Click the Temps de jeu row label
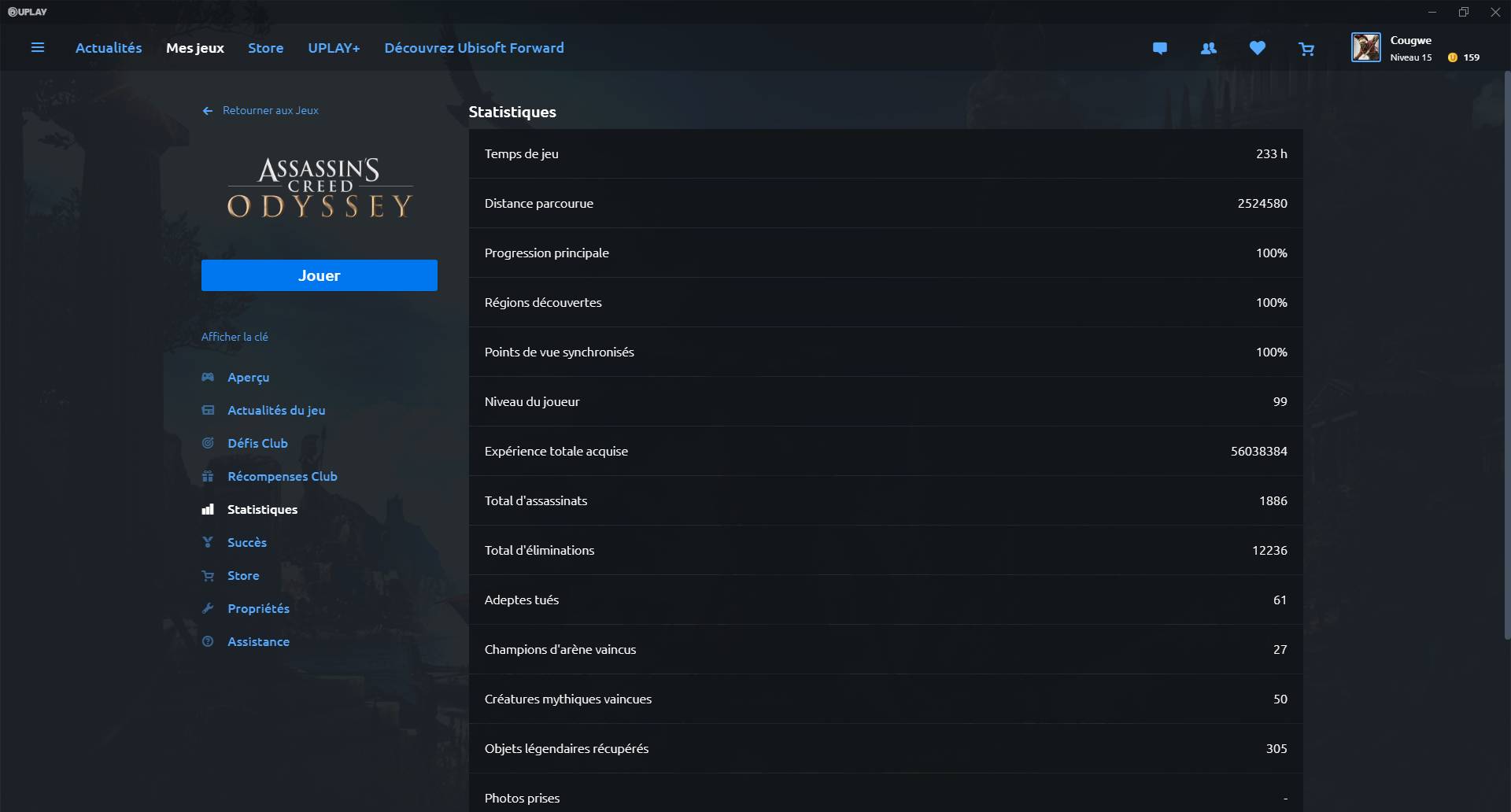Viewport: 1511px width, 812px height. (x=521, y=153)
